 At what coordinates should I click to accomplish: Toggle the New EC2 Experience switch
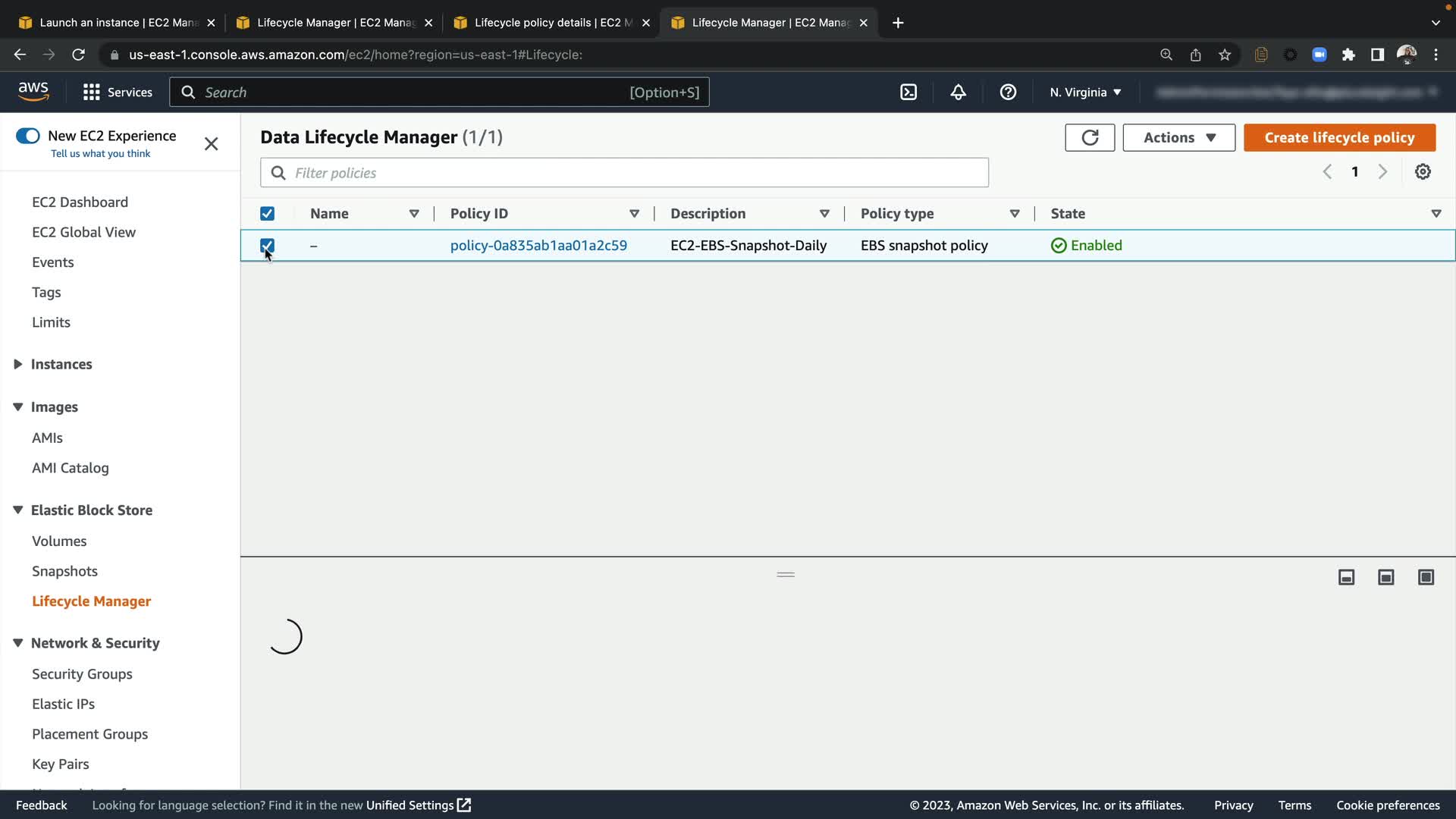(x=28, y=136)
